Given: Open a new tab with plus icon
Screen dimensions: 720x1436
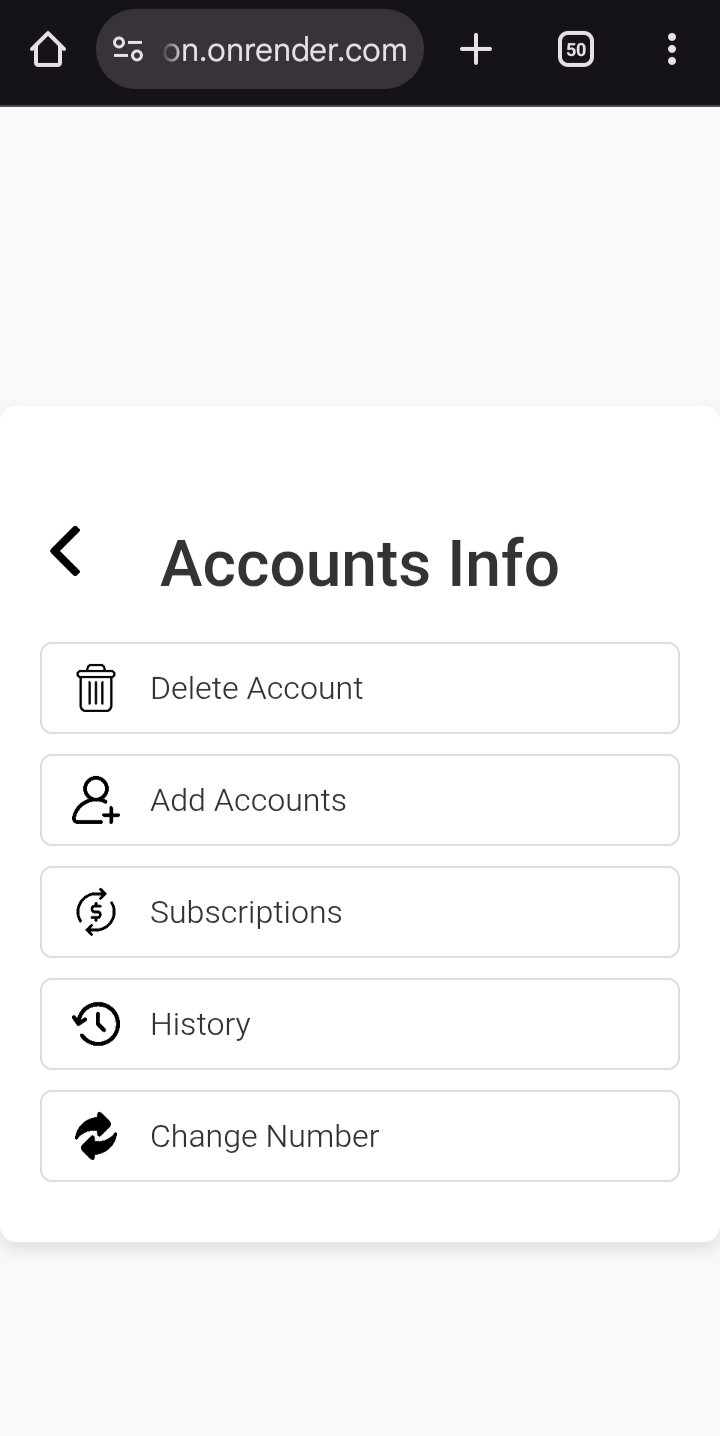Looking at the screenshot, I should pos(476,49).
